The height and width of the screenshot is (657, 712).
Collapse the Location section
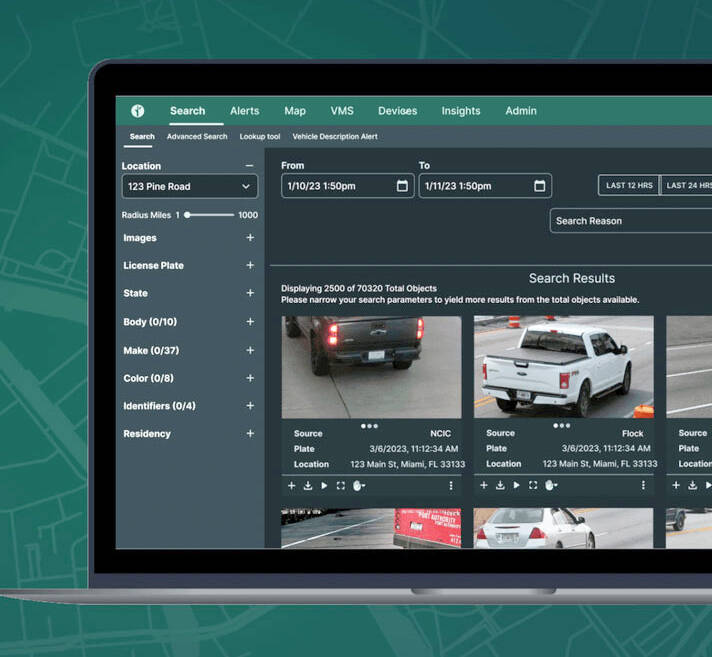pyautogui.click(x=249, y=166)
